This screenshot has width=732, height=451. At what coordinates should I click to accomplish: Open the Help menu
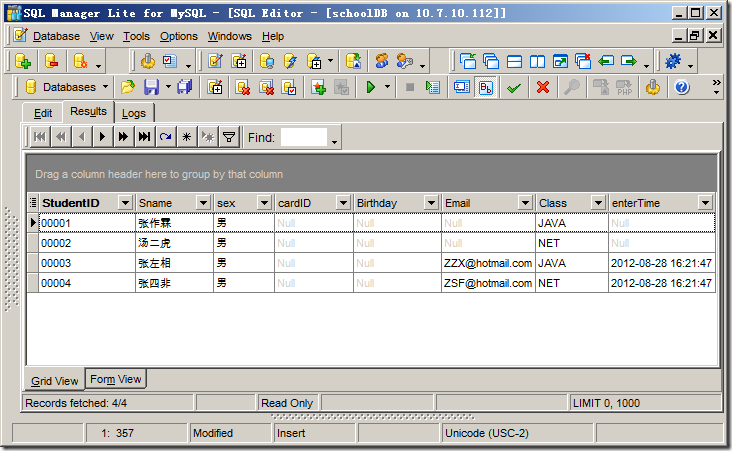tap(273, 36)
